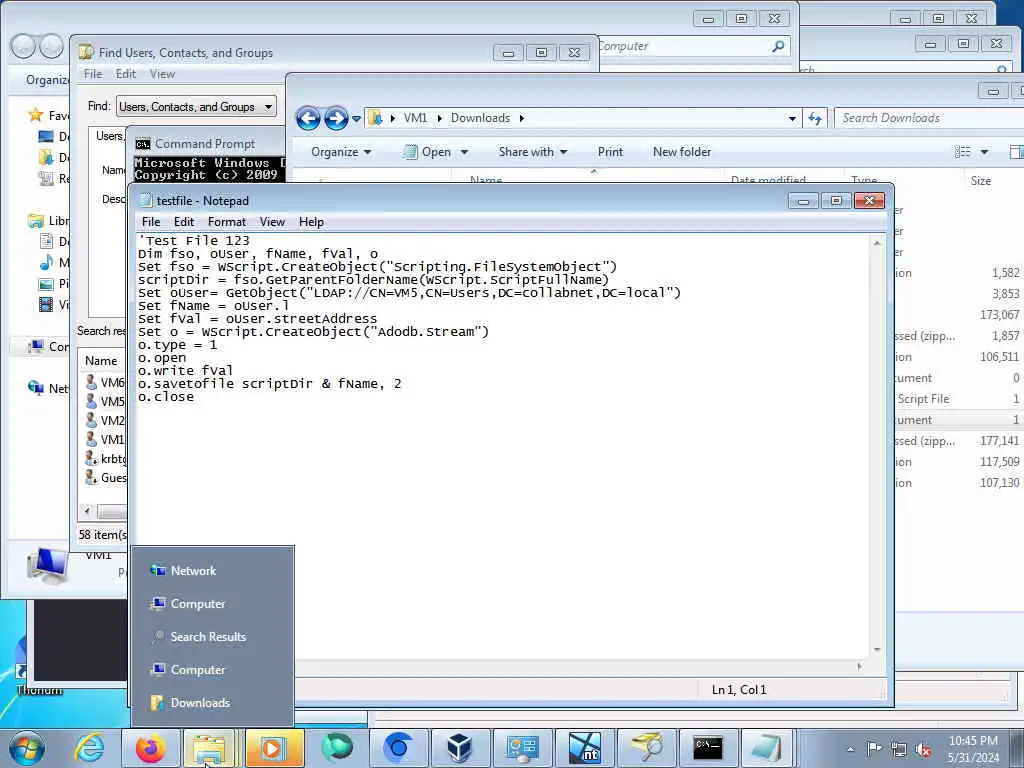1024x768 pixels.
Task: Open Edit menu in Find Users window
Action: tap(125, 74)
